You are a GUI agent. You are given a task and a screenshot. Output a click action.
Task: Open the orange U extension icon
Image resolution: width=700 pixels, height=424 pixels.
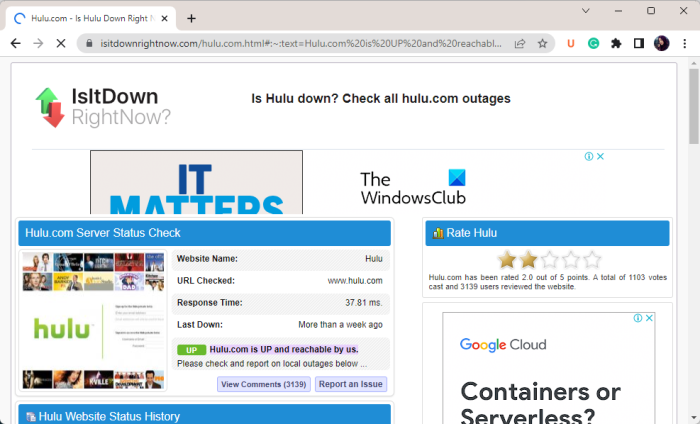pyautogui.click(x=571, y=43)
